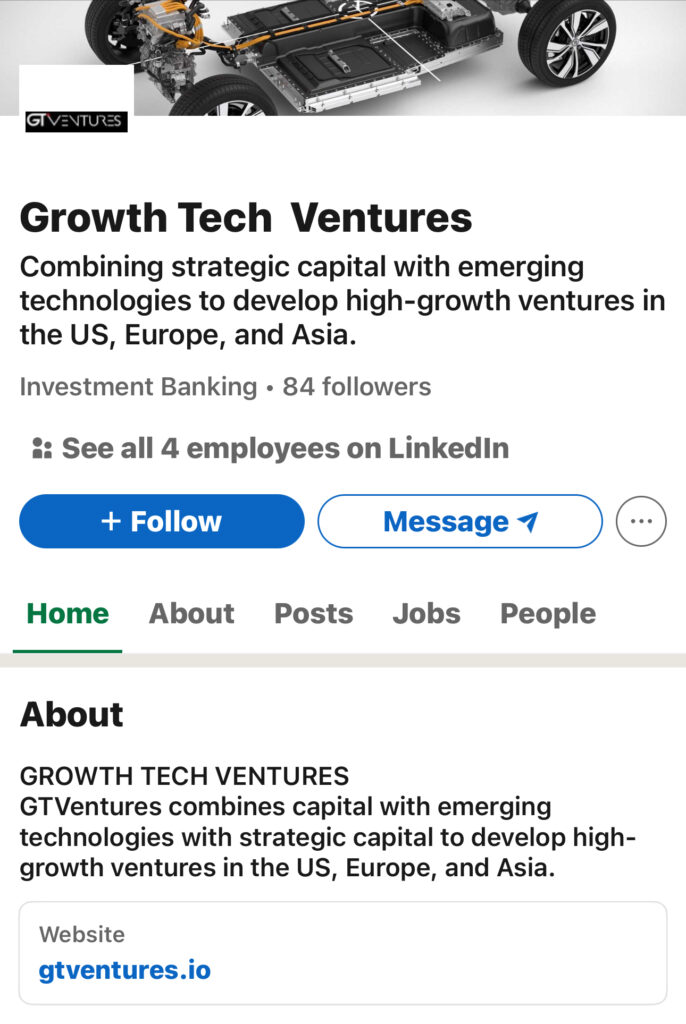Tap the GT Ventures company logo

tap(76, 122)
